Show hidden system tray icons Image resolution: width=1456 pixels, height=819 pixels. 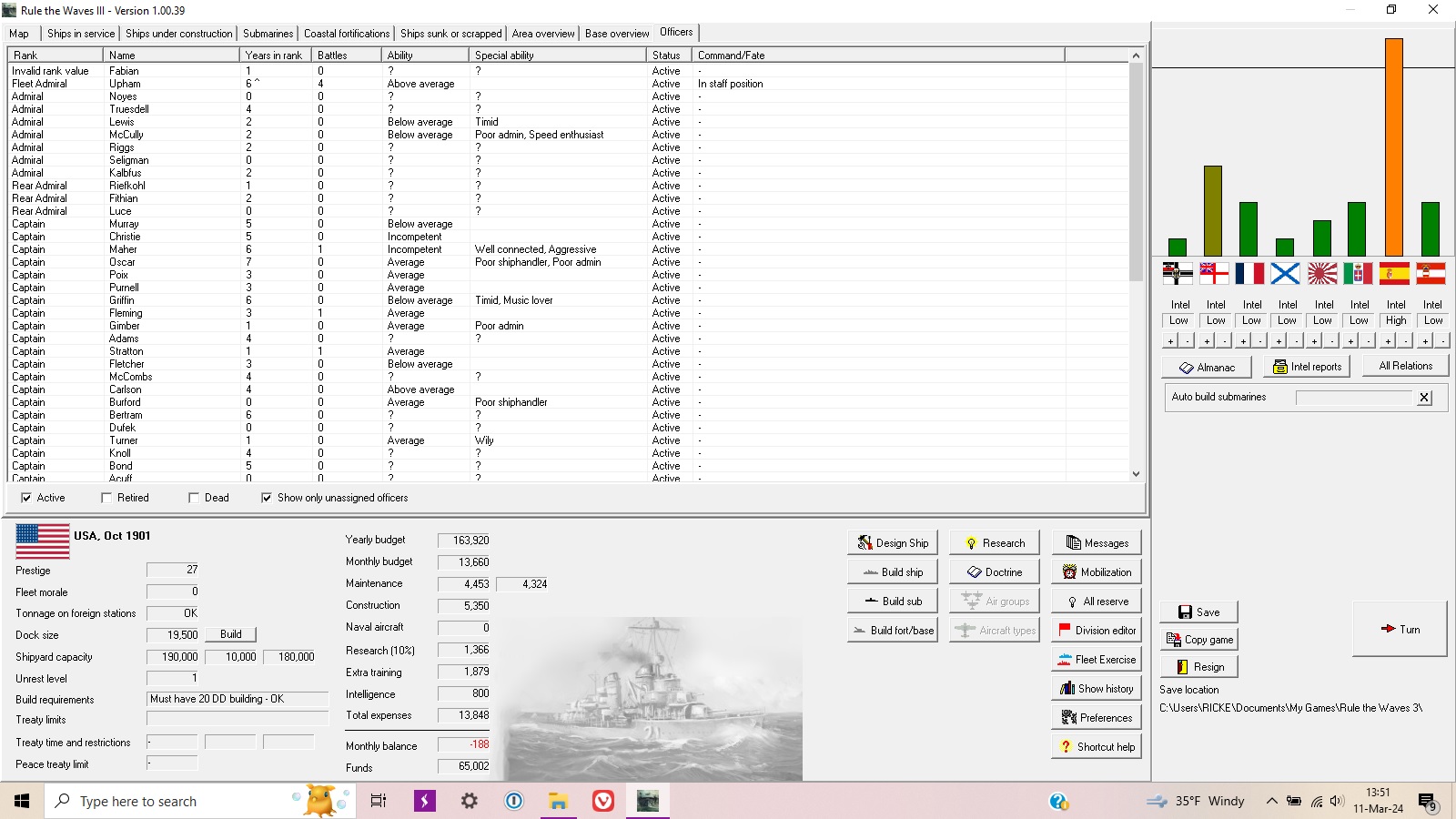tap(1271, 802)
